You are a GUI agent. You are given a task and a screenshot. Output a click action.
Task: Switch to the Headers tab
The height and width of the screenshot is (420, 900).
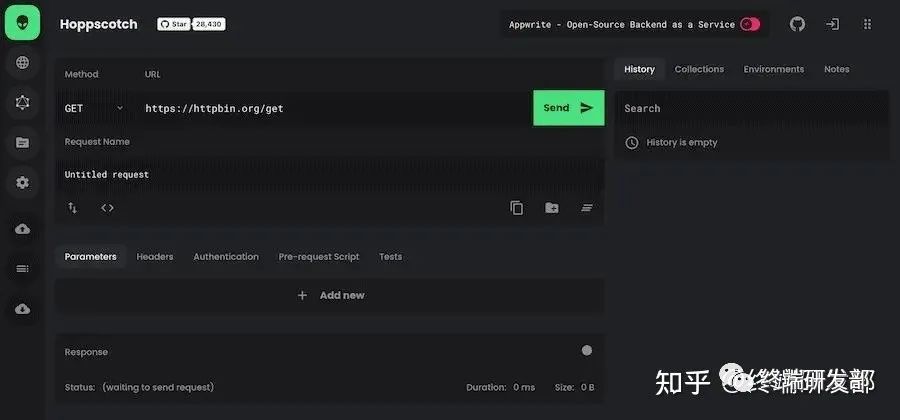155,256
